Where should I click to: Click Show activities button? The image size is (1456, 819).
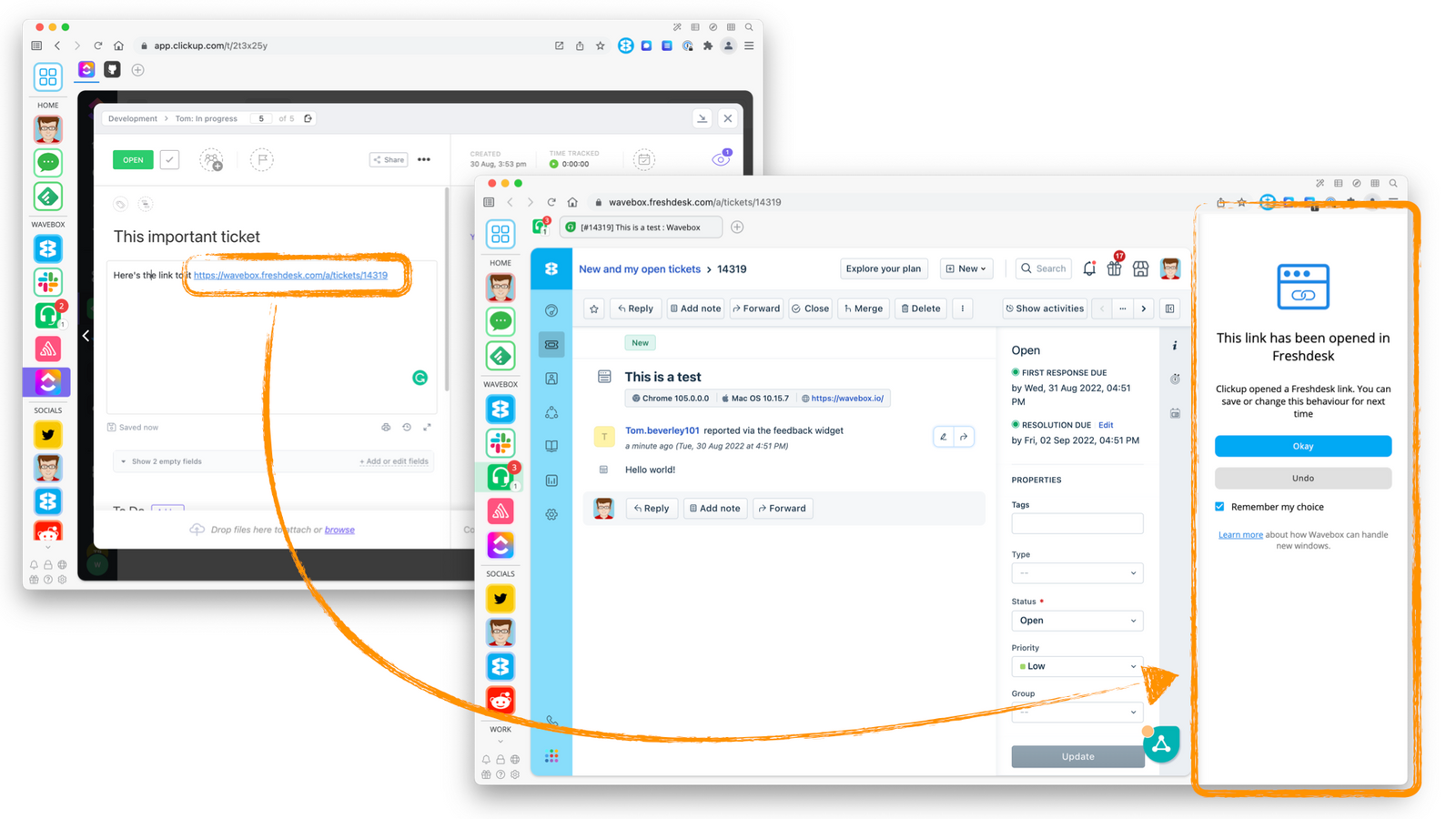[1045, 308]
